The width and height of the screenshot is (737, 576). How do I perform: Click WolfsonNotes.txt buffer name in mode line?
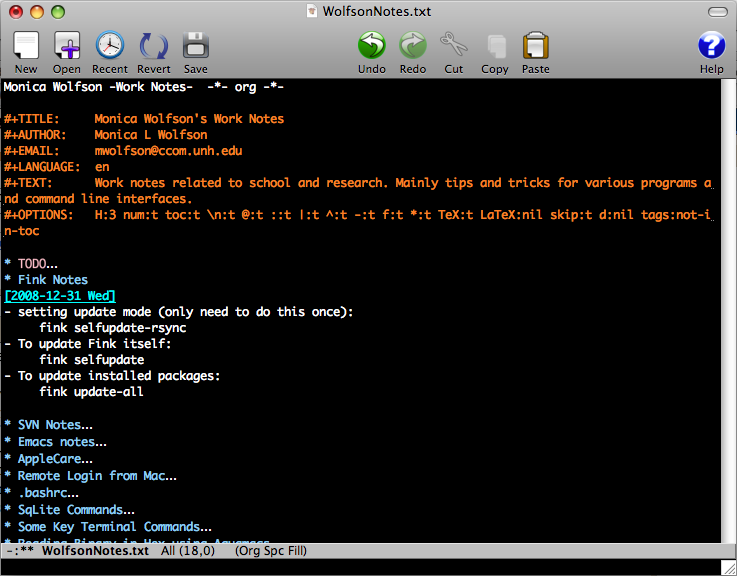click(95, 551)
